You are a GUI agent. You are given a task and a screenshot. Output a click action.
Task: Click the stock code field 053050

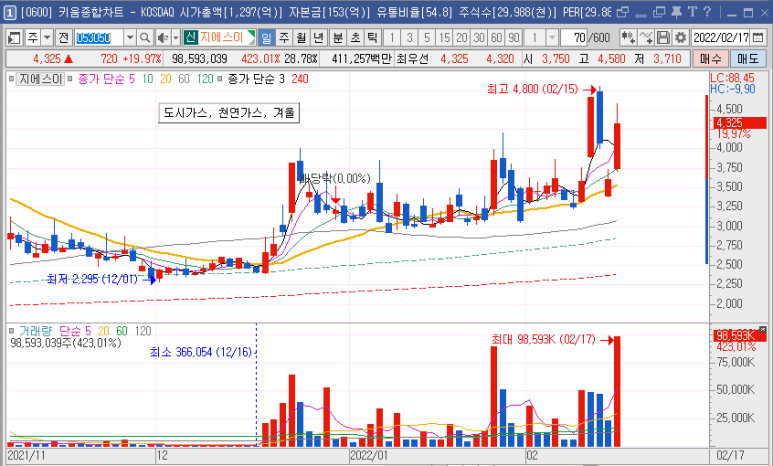coord(99,37)
